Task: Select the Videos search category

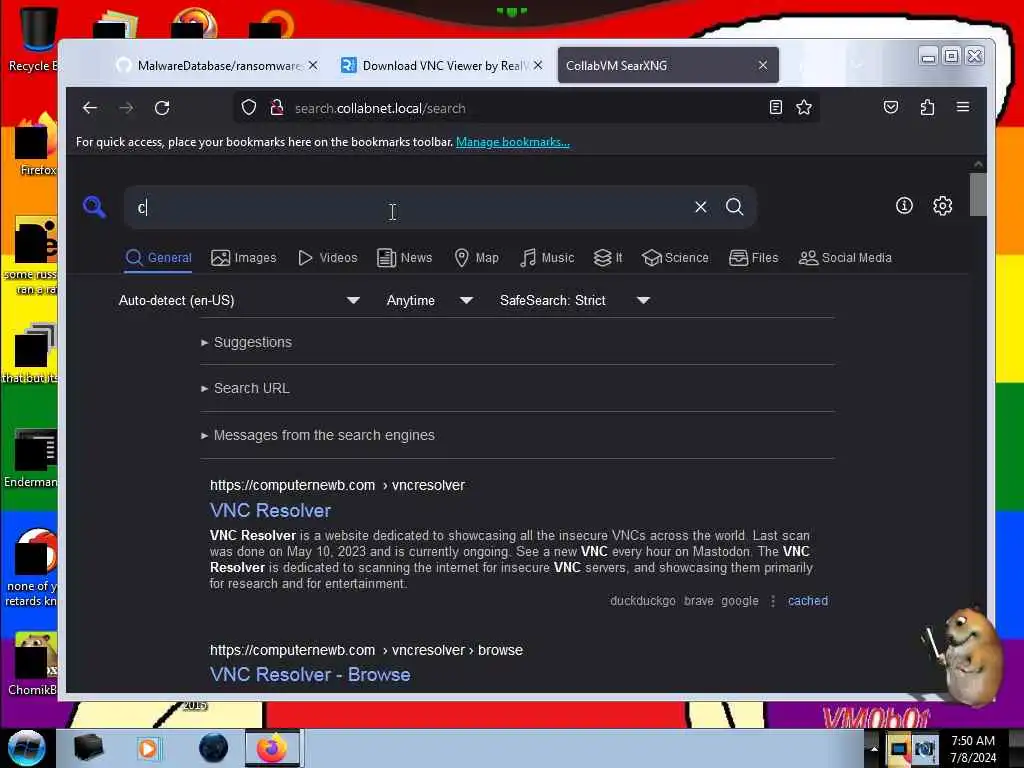Action: click(x=328, y=258)
